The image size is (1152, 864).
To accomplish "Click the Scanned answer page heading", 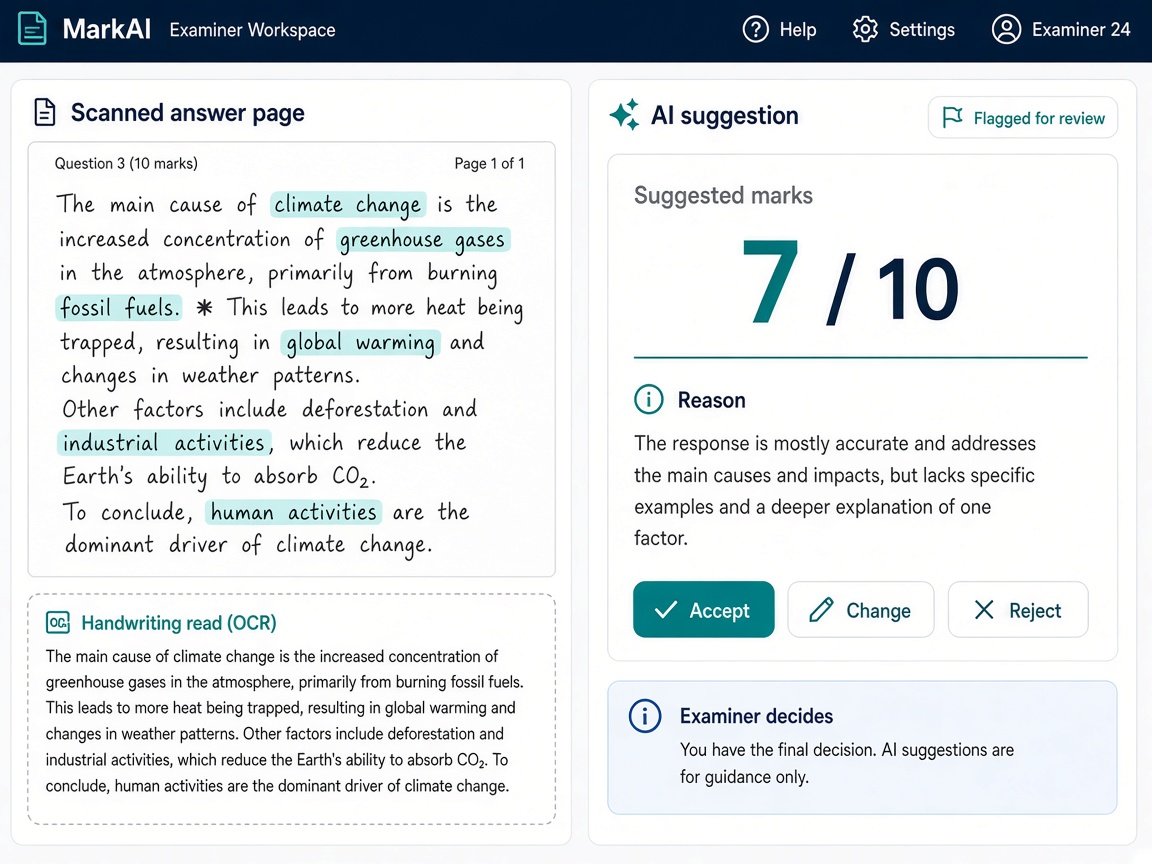I will [x=187, y=113].
